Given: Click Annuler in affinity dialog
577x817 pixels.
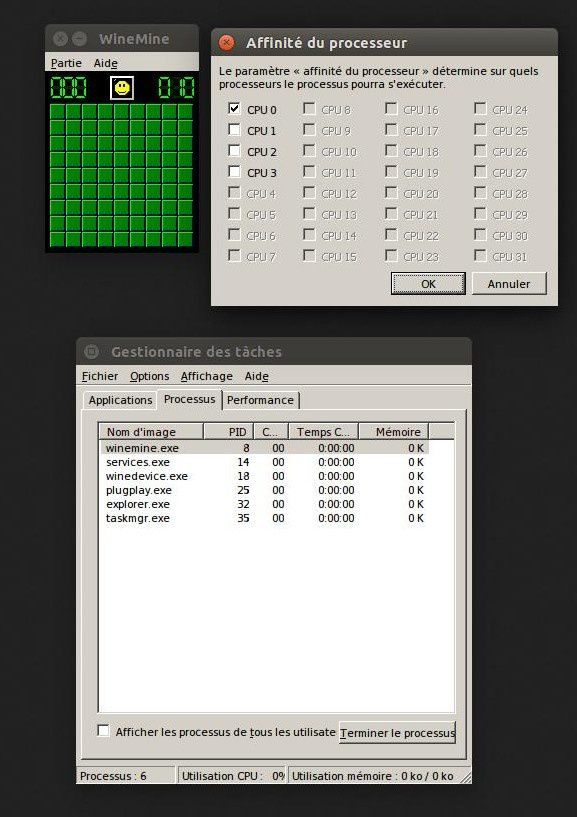Looking at the screenshot, I should (x=509, y=284).
